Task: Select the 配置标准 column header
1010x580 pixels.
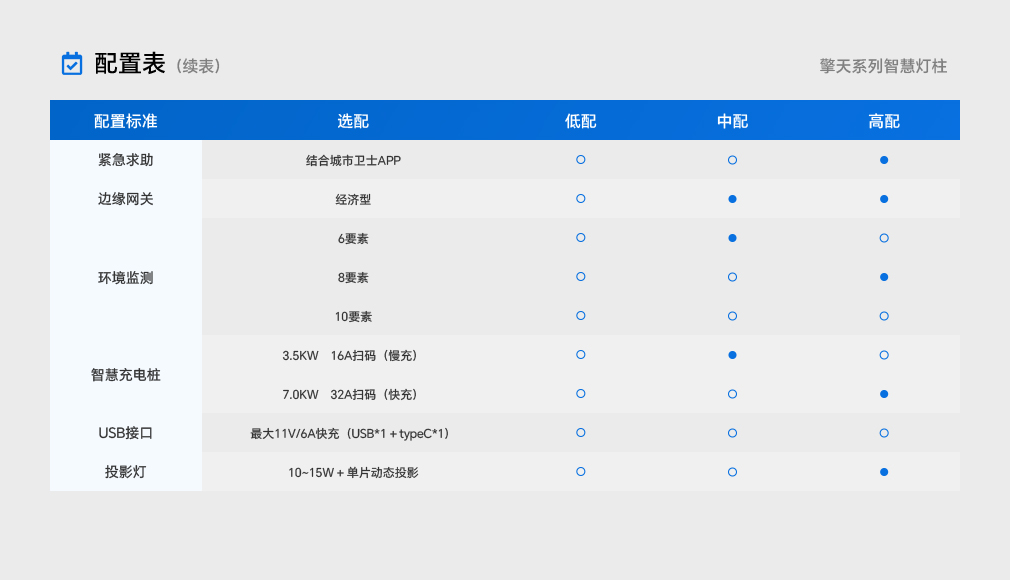Action: 126,121
